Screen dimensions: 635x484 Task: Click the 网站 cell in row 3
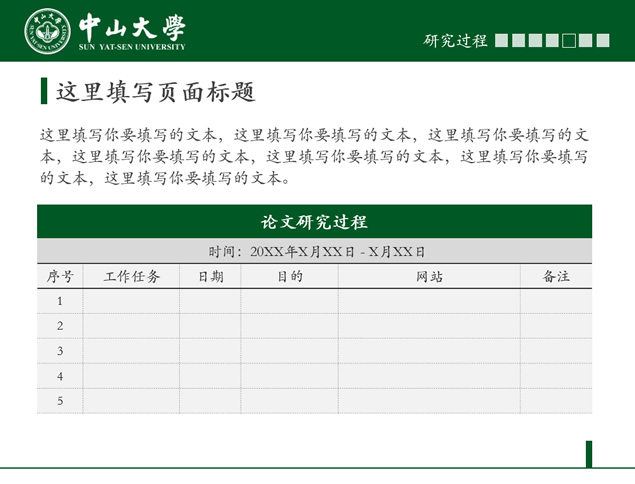(x=429, y=351)
